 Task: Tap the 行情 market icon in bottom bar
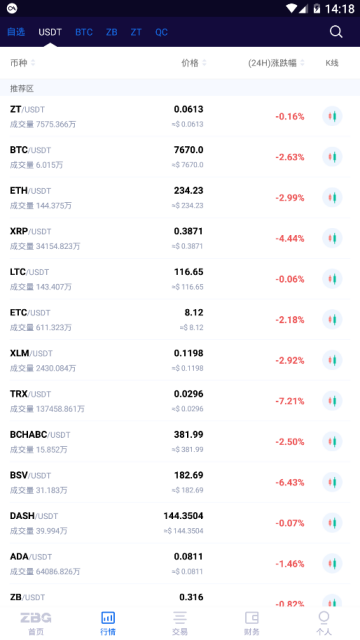[108, 618]
